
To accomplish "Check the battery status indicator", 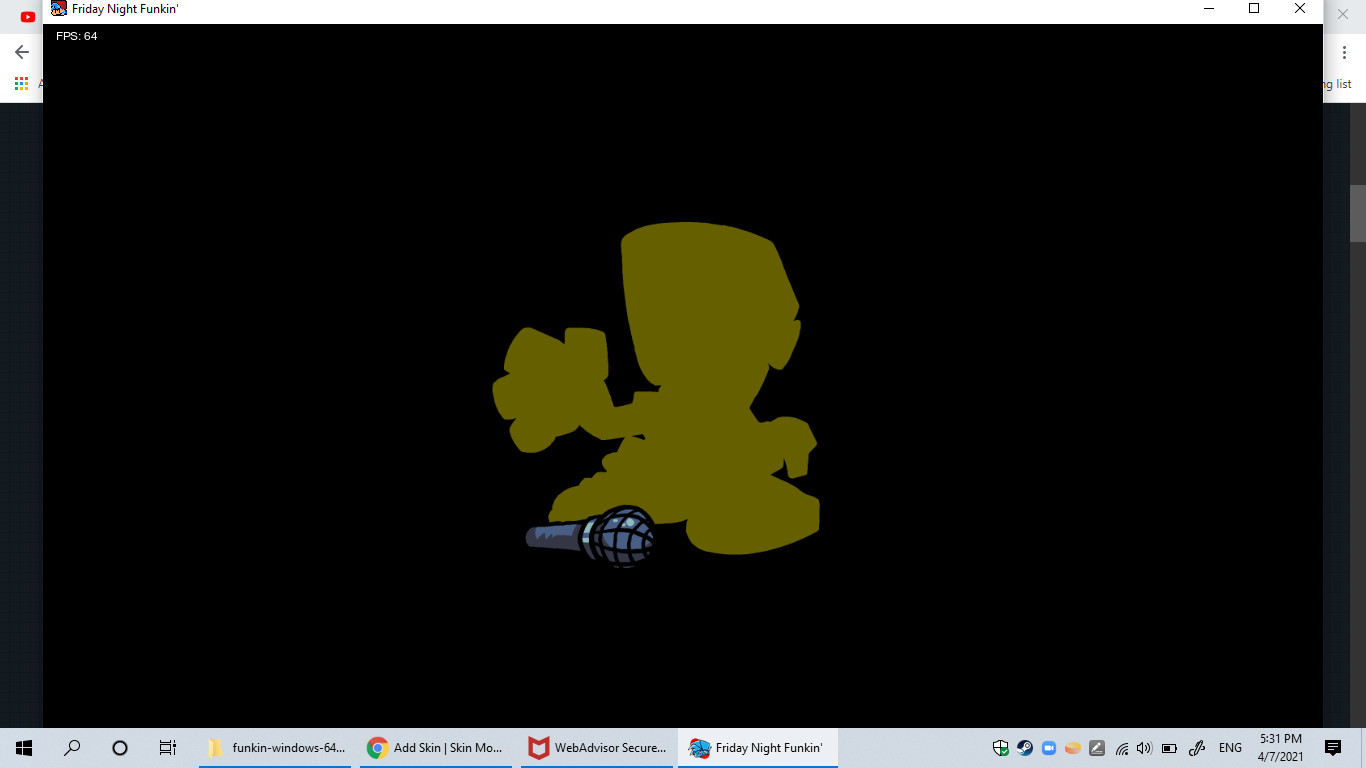I will (1168, 748).
